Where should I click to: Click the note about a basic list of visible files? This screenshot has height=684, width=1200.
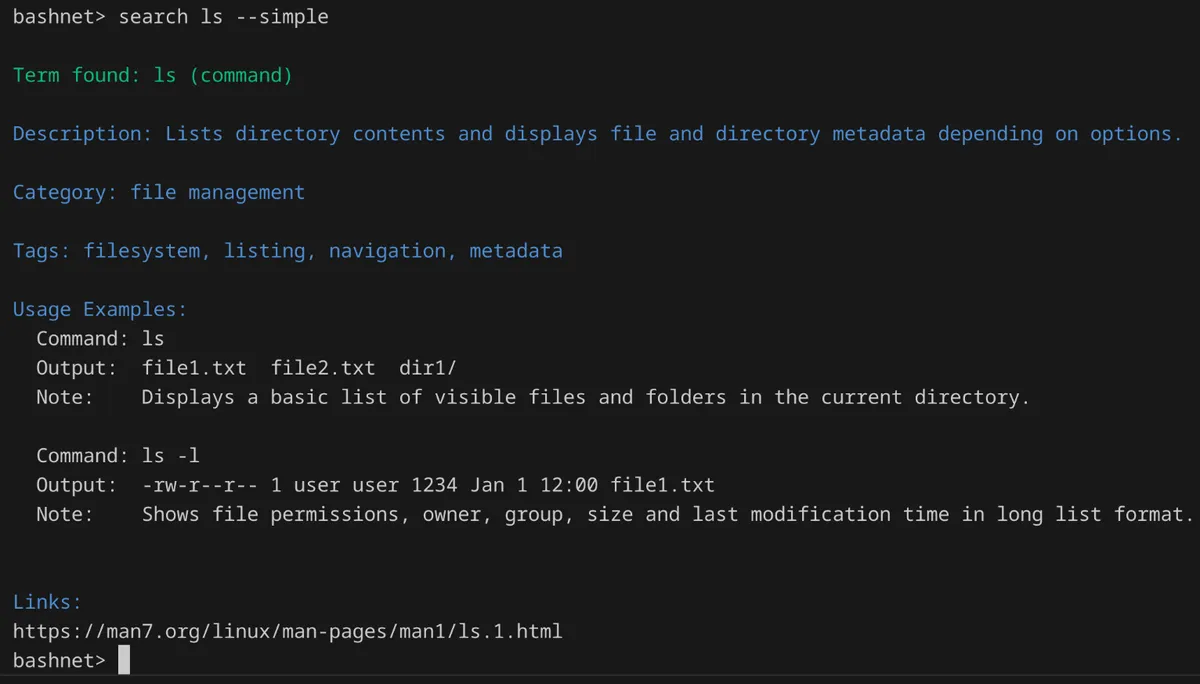(x=585, y=397)
